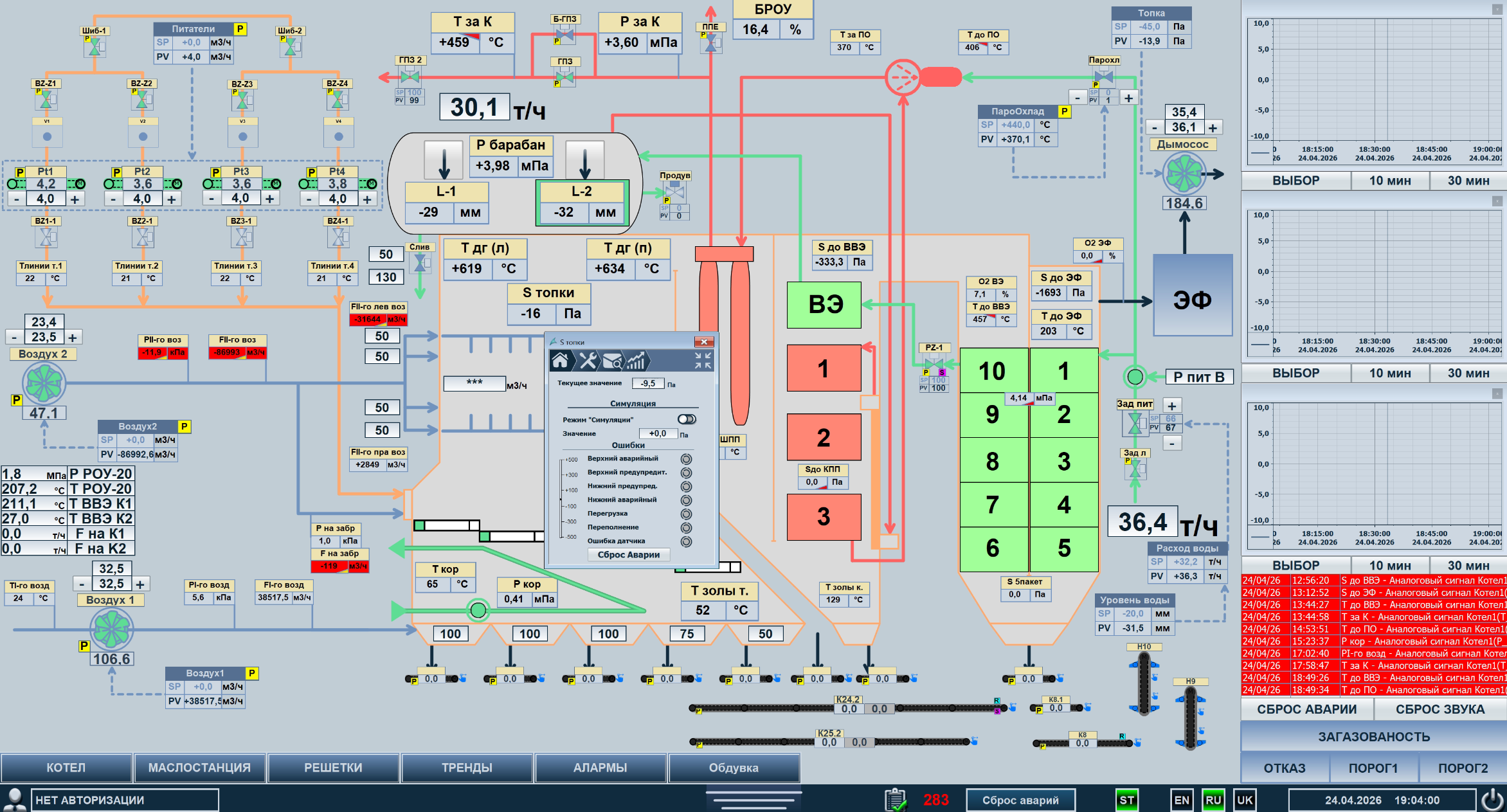Image resolution: width=1507 pixels, height=812 pixels.
Task: Switch to the Обдувка screen
Action: pos(734,768)
